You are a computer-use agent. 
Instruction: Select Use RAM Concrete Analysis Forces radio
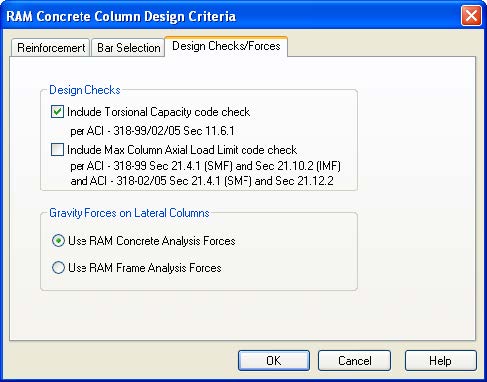click(x=58, y=241)
